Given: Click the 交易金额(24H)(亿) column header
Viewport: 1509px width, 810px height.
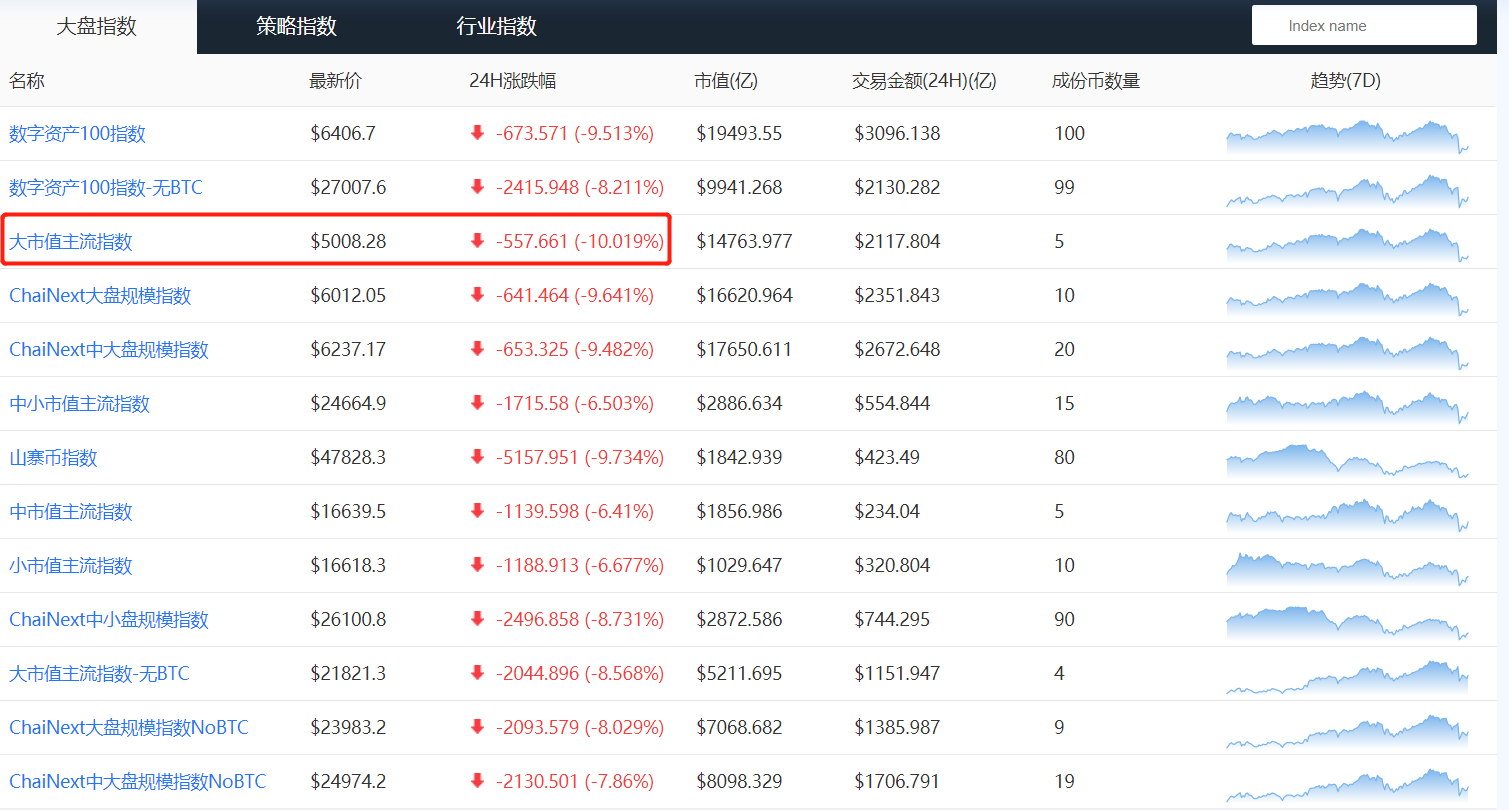Looking at the screenshot, I should click(x=924, y=81).
